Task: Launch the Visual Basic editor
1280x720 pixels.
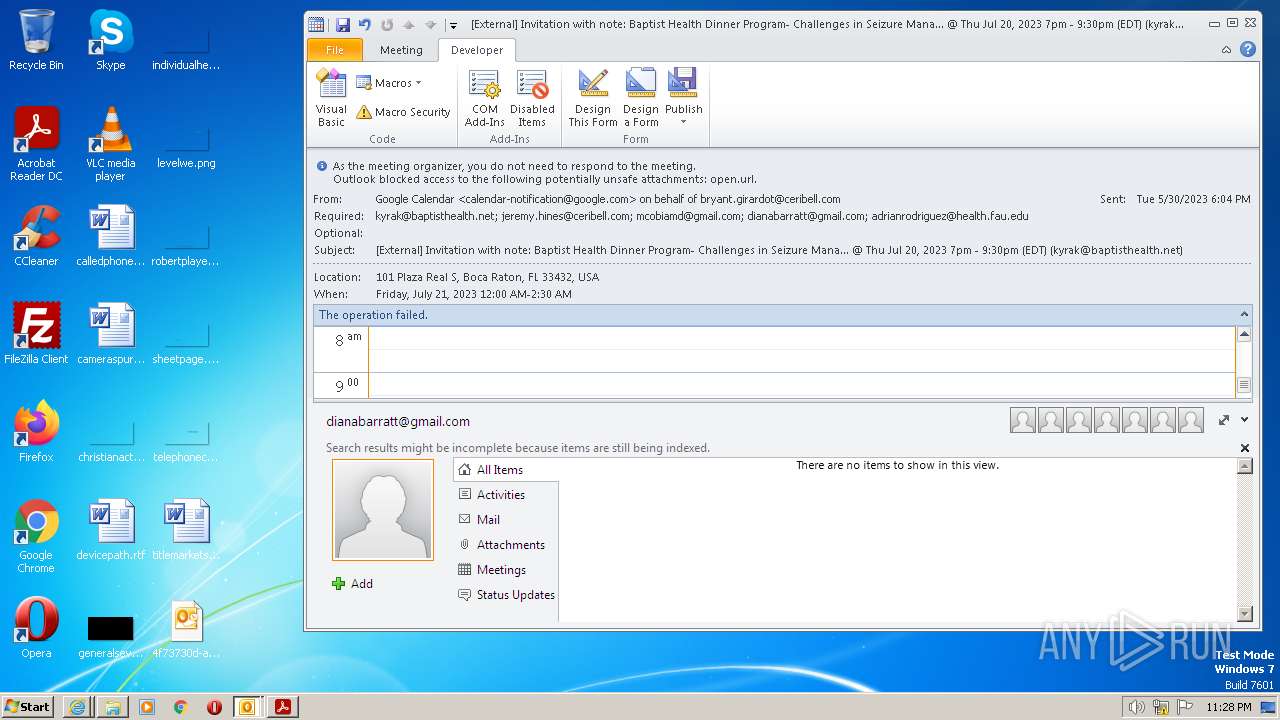Action: tap(331, 98)
